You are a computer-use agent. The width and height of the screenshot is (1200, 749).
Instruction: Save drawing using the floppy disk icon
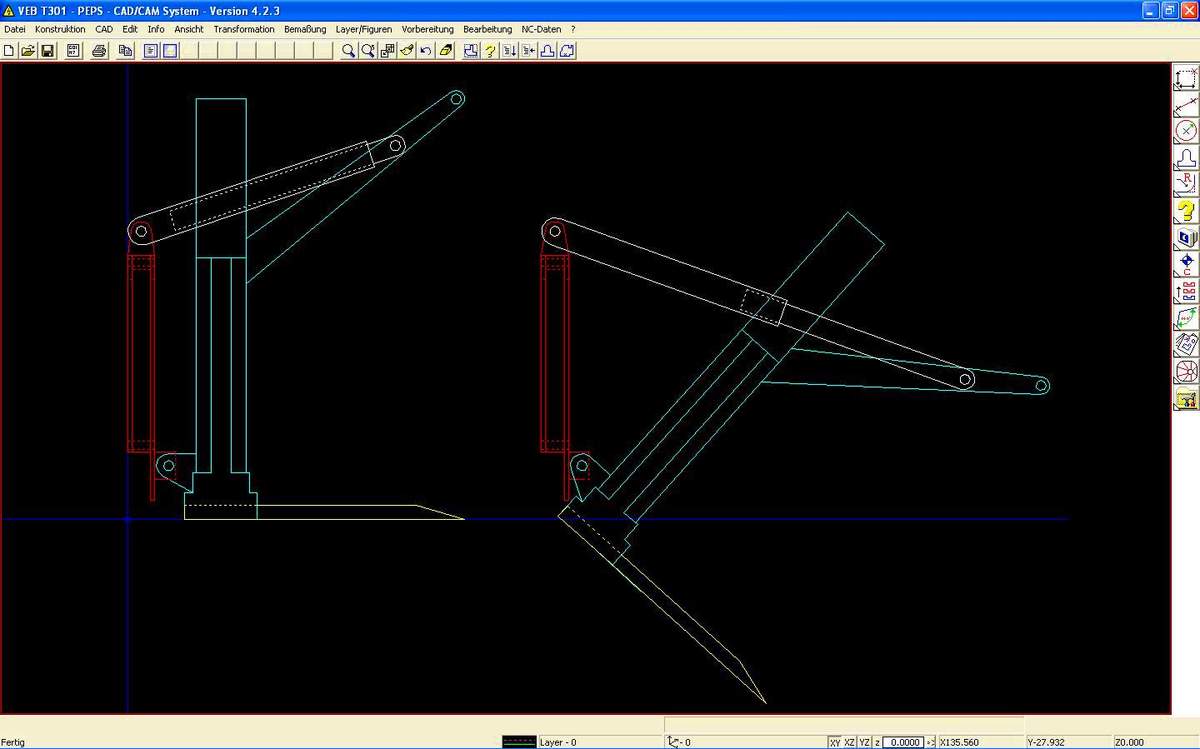(x=47, y=51)
